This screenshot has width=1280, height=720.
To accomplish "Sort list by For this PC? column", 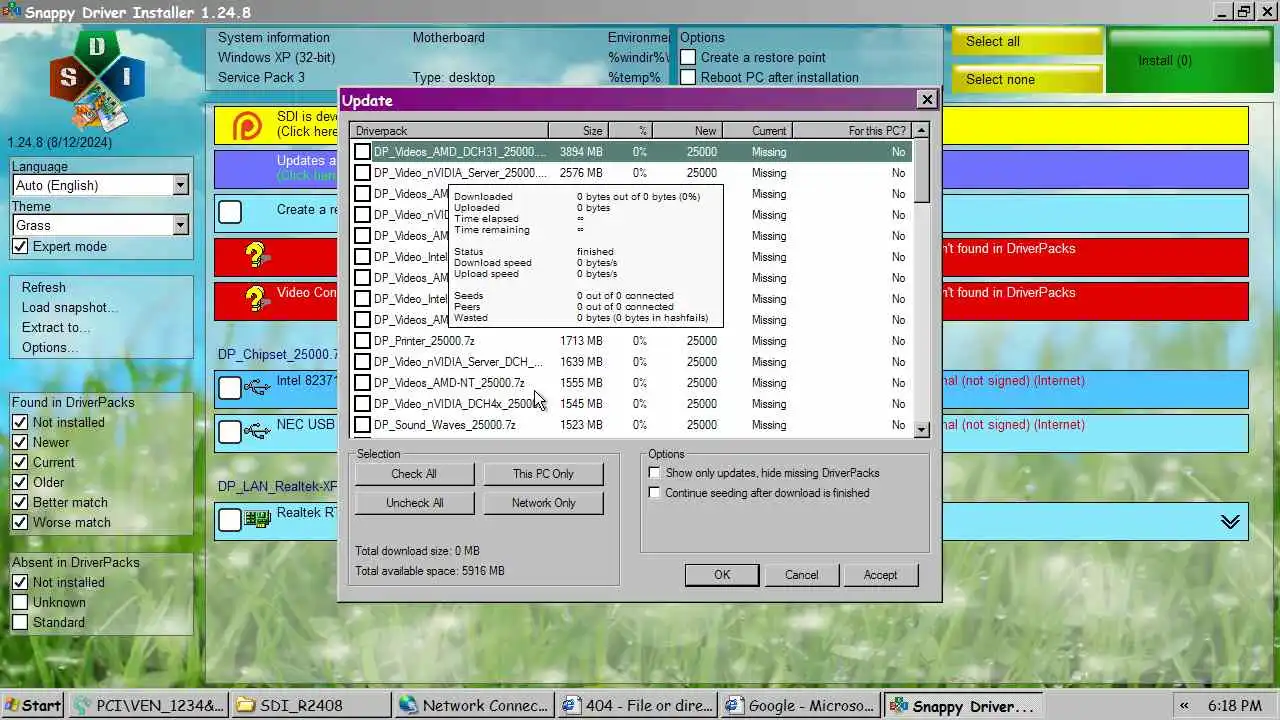I will coord(853,131).
